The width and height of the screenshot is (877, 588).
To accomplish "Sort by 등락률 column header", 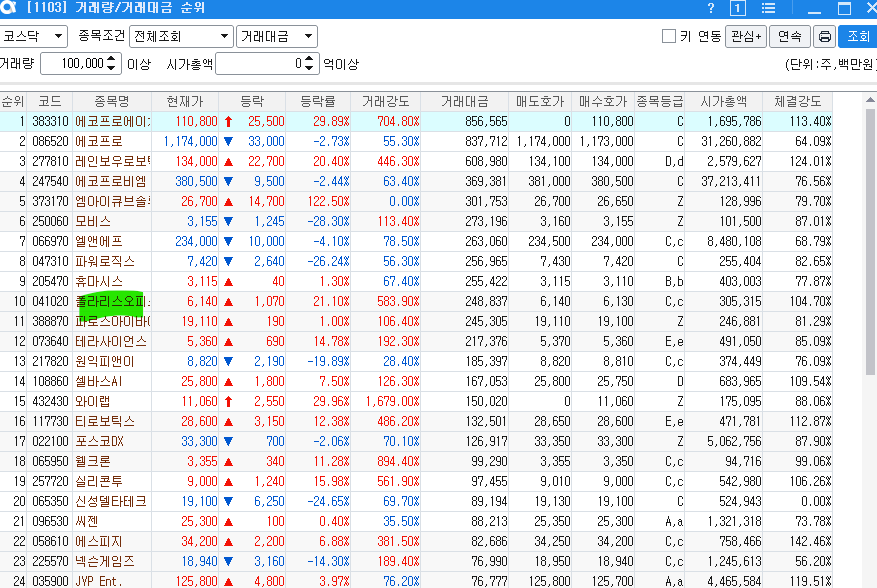I will (318, 101).
